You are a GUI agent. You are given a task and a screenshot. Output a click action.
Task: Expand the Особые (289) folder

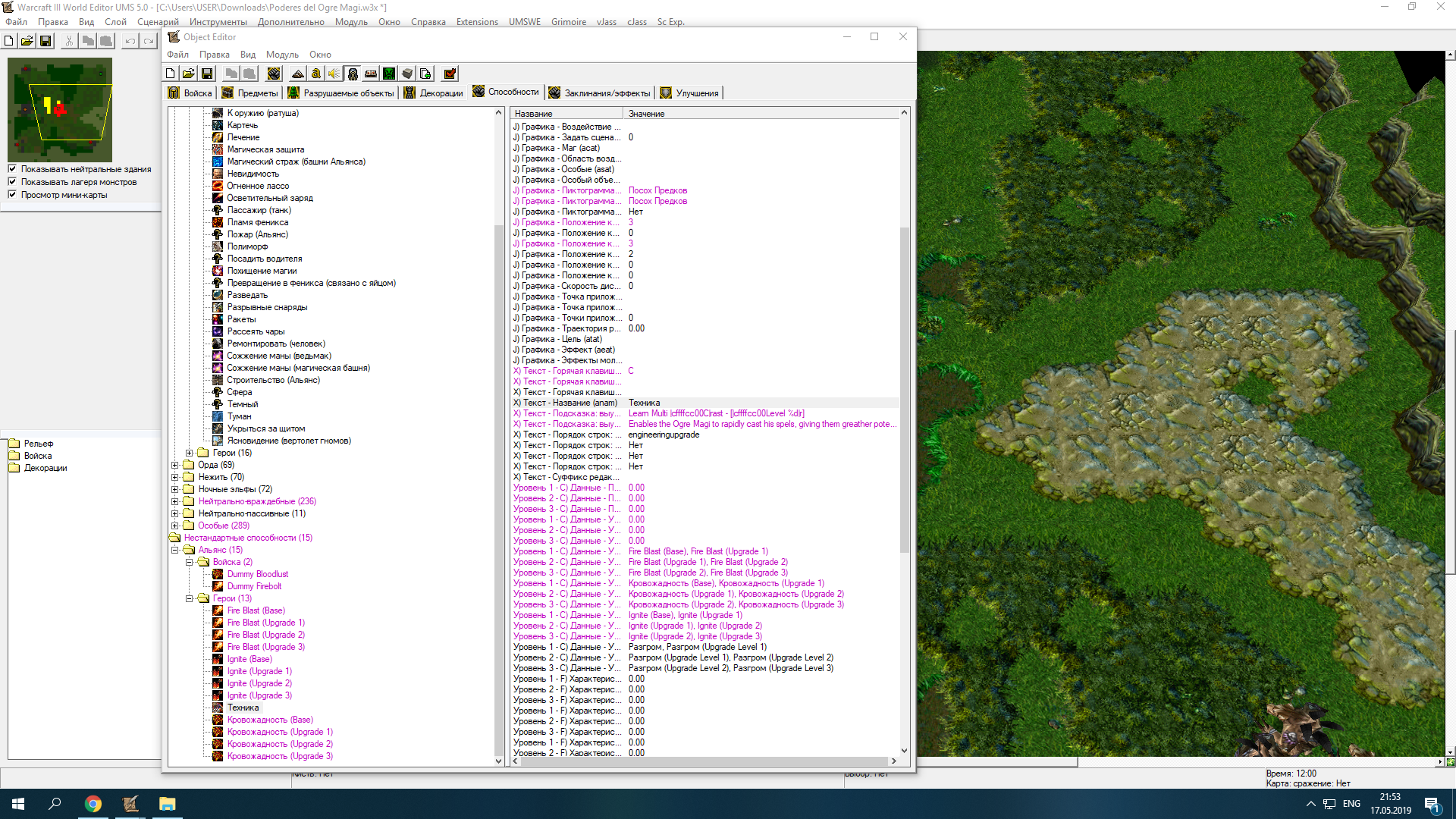175,526
